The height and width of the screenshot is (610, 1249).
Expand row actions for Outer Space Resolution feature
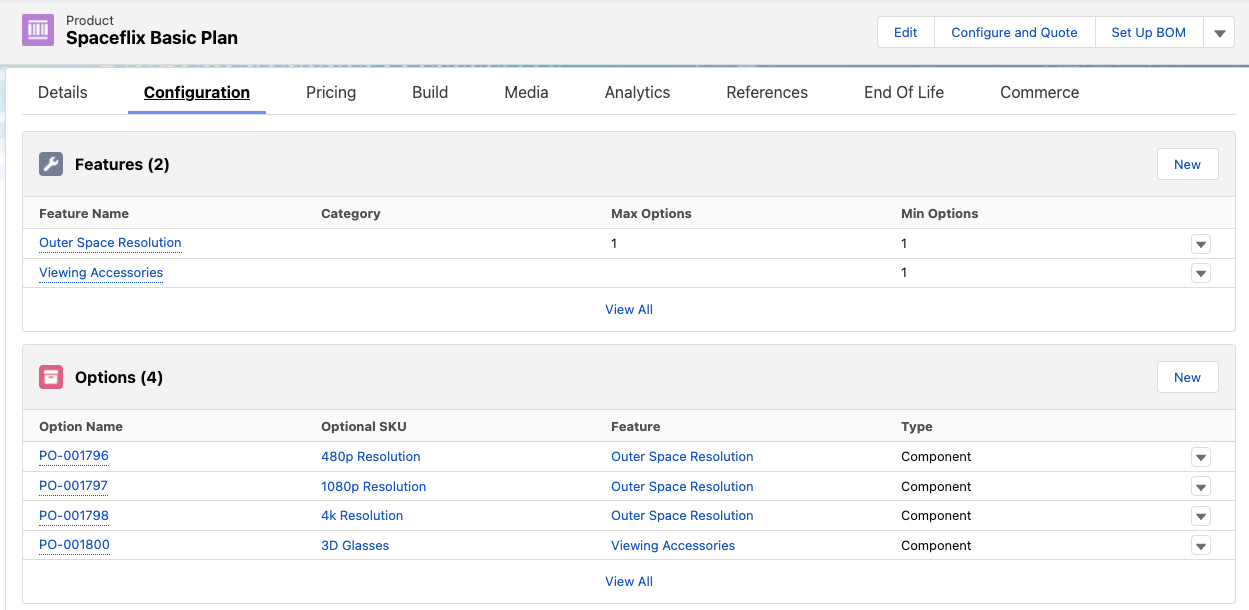(x=1200, y=244)
